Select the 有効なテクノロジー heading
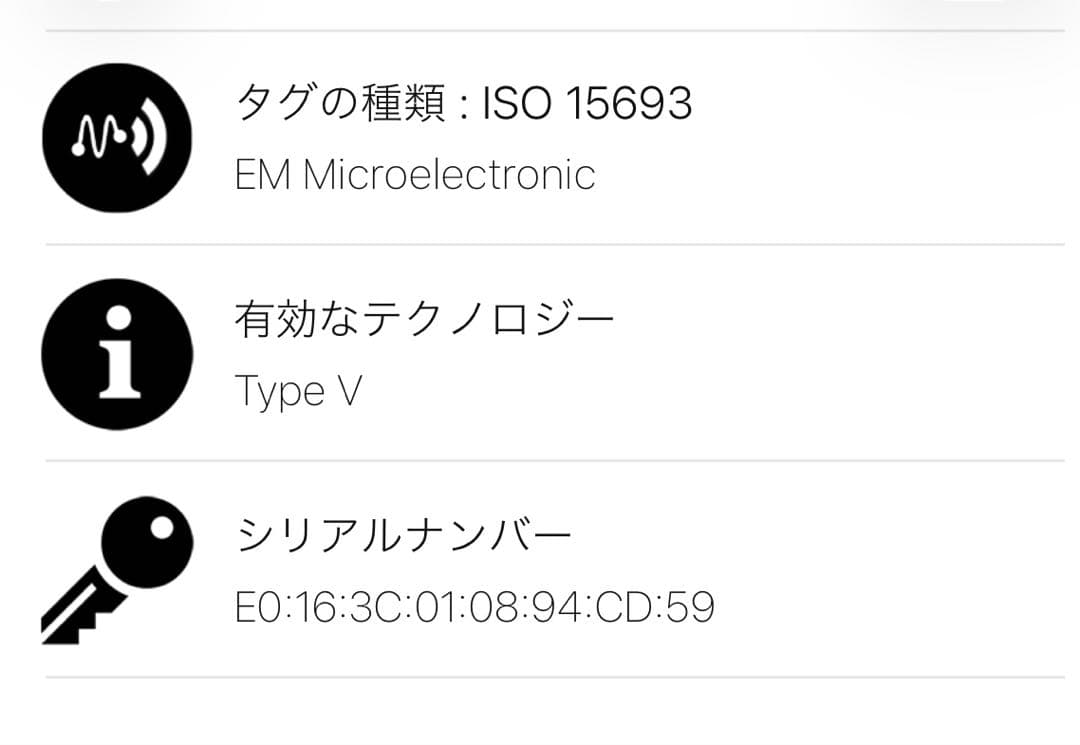The width and height of the screenshot is (1080, 745). coord(427,316)
